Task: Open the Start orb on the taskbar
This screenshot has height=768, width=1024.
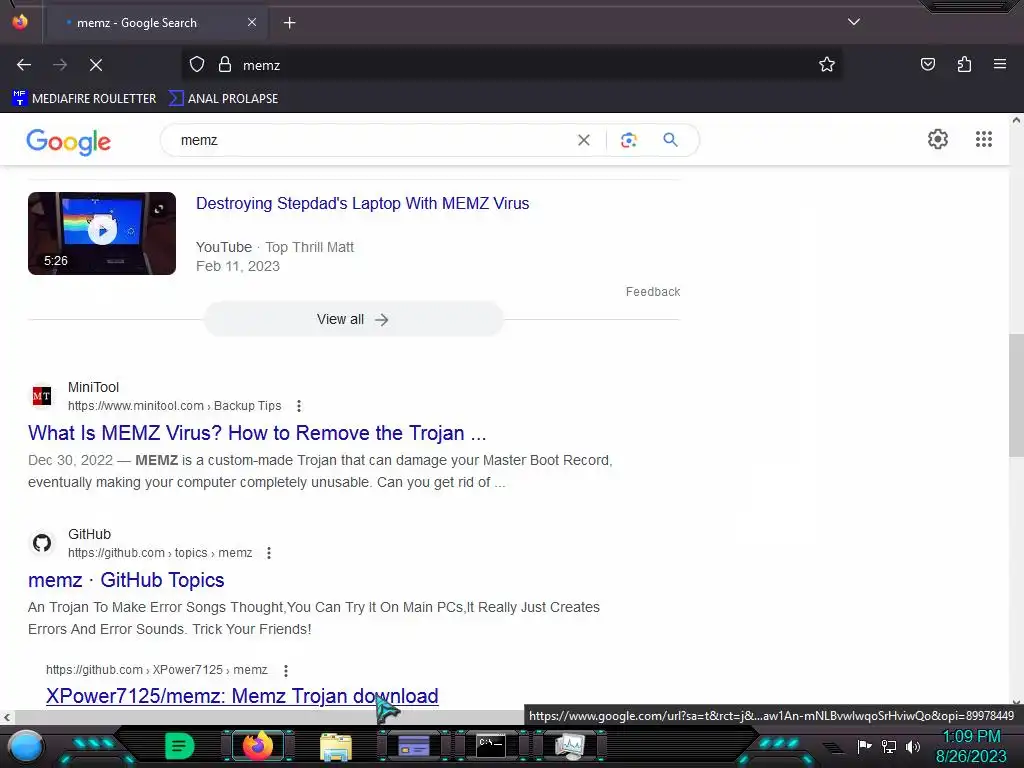Action: 25,746
